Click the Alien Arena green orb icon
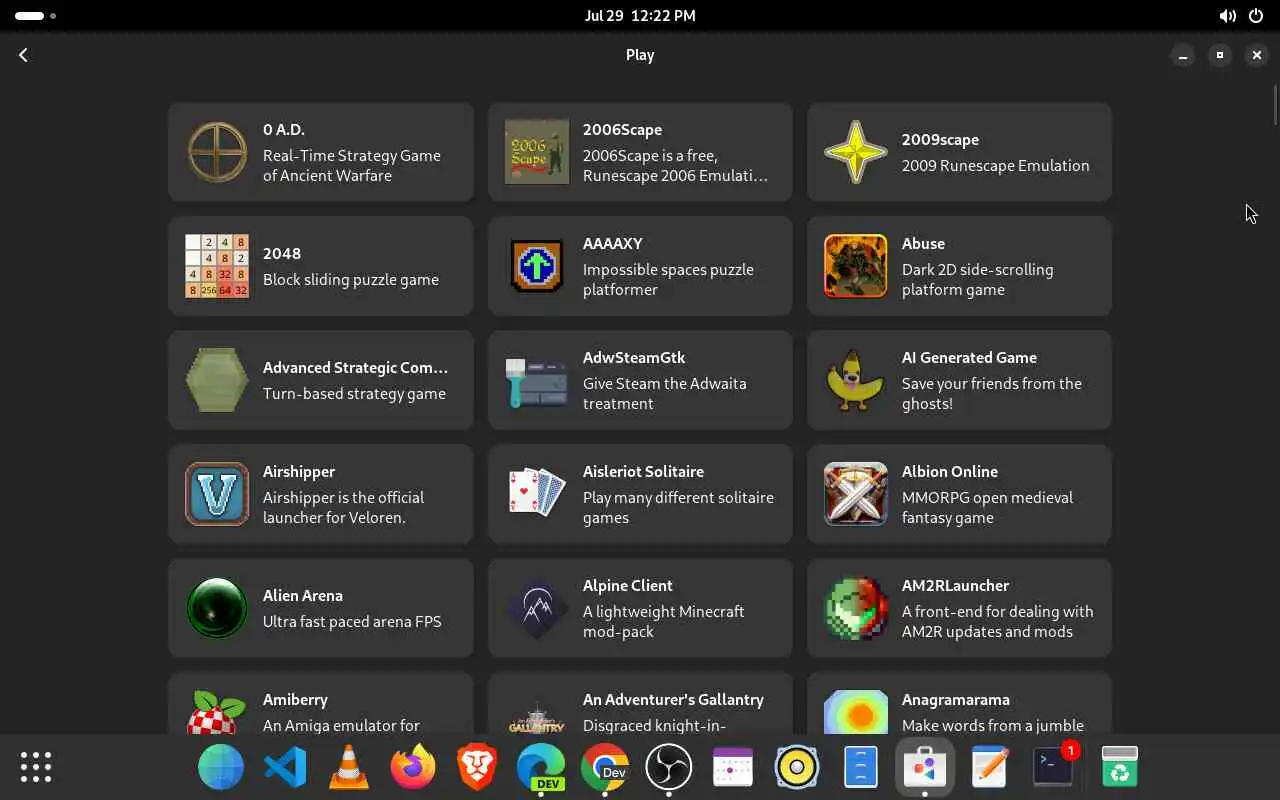Image resolution: width=1280 pixels, height=800 pixels. pyautogui.click(x=217, y=608)
